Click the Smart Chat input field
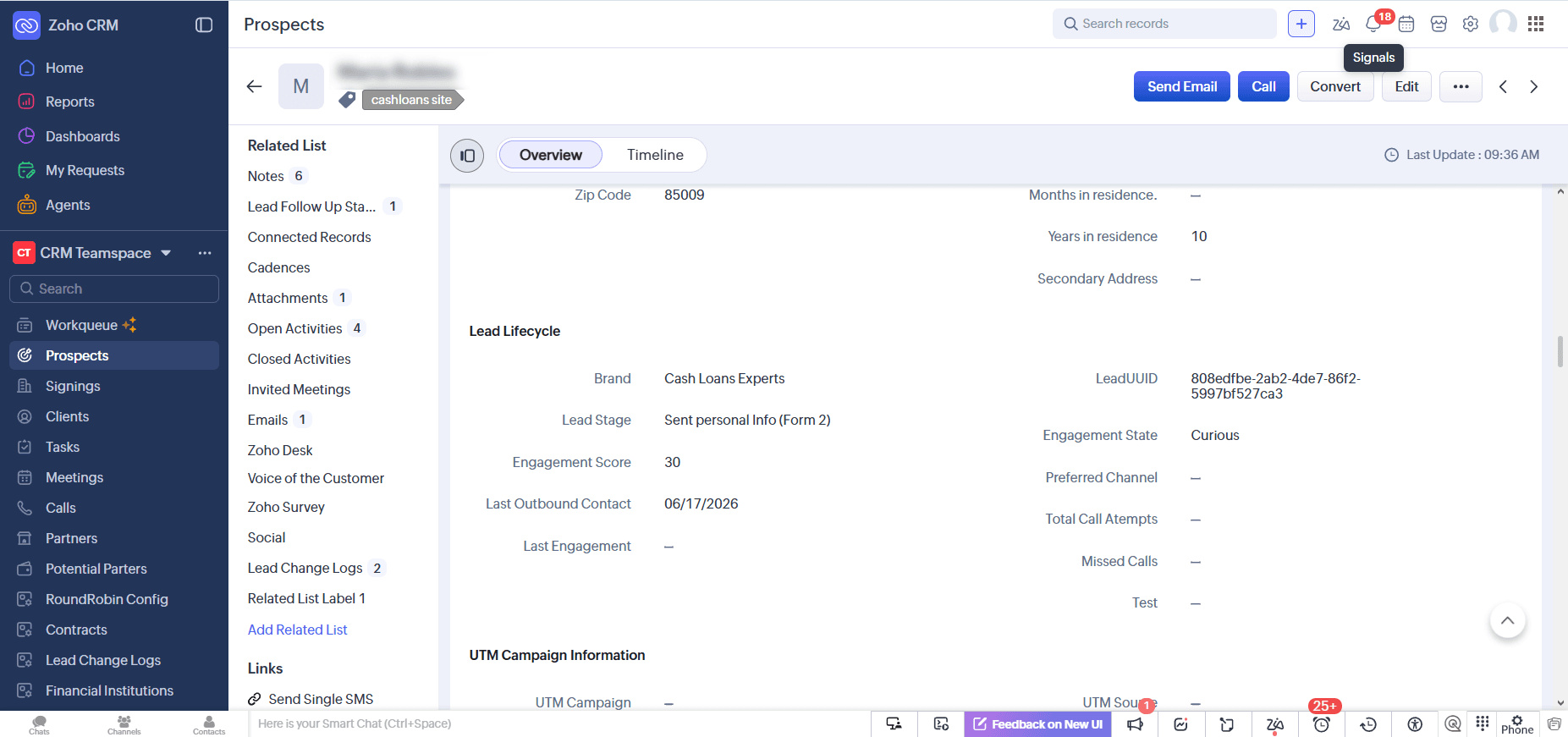This screenshot has height=737, width=1568. [558, 723]
